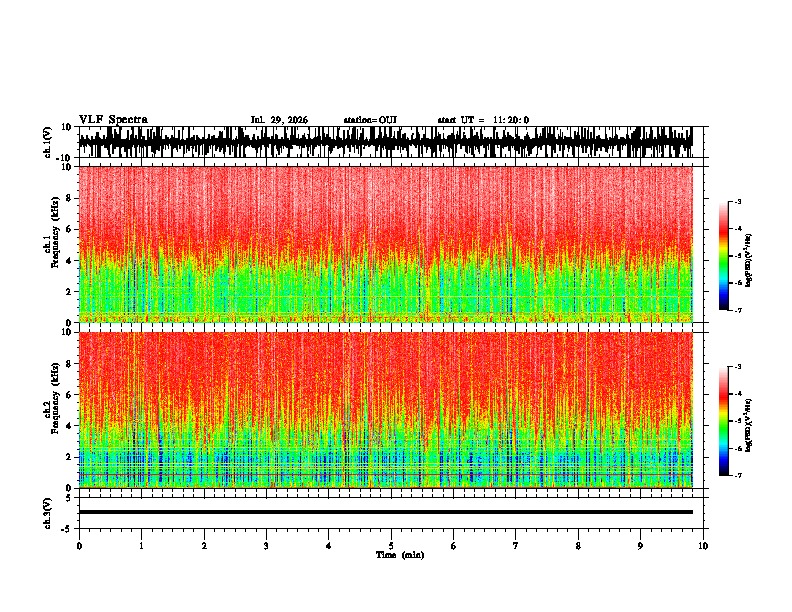Image resolution: width=792 pixels, height=612 pixels.
Task: Click the "5" tick on ch.3(V) axis
Action: point(70,497)
